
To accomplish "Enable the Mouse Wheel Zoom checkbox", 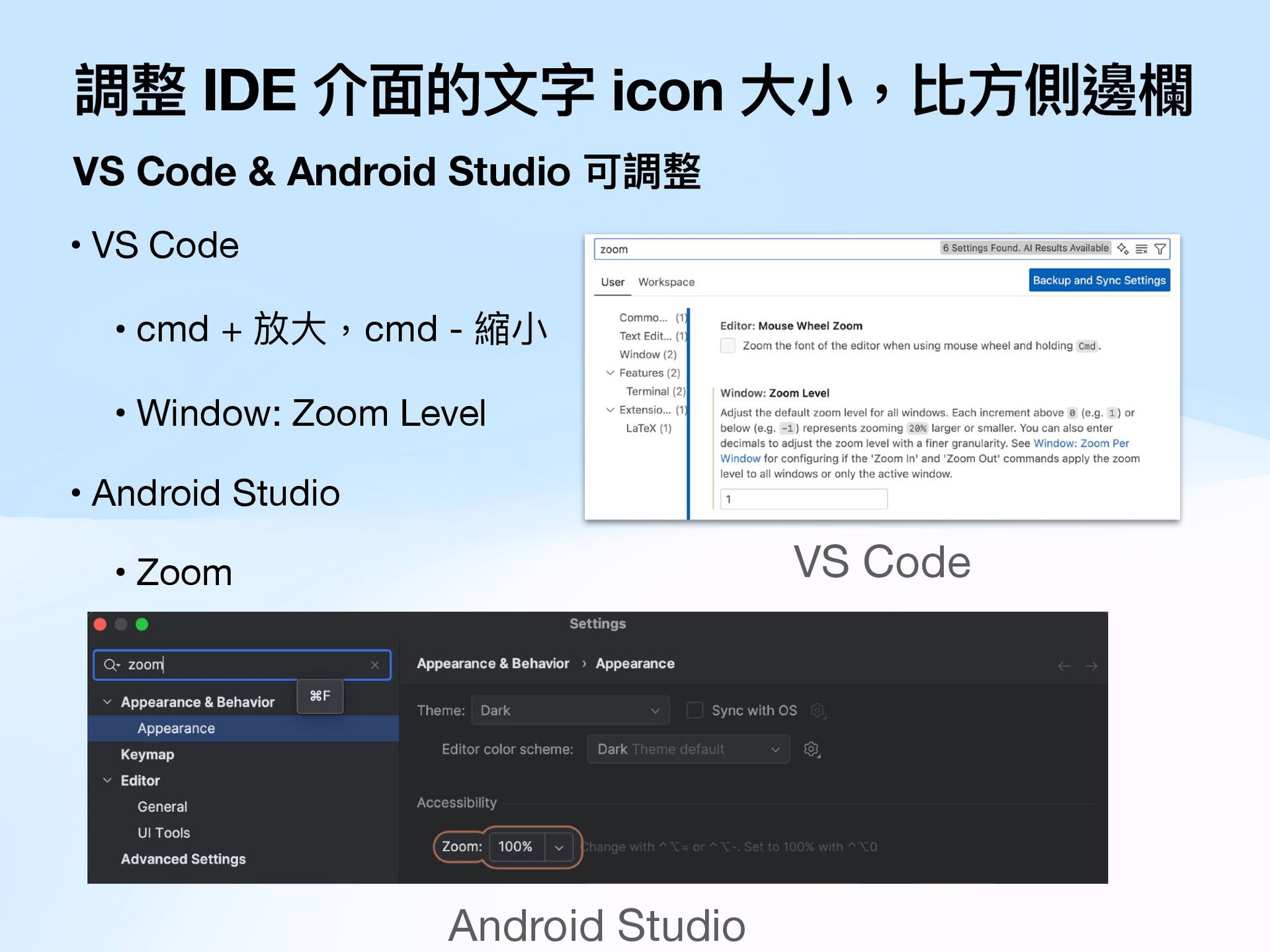I will [728, 345].
